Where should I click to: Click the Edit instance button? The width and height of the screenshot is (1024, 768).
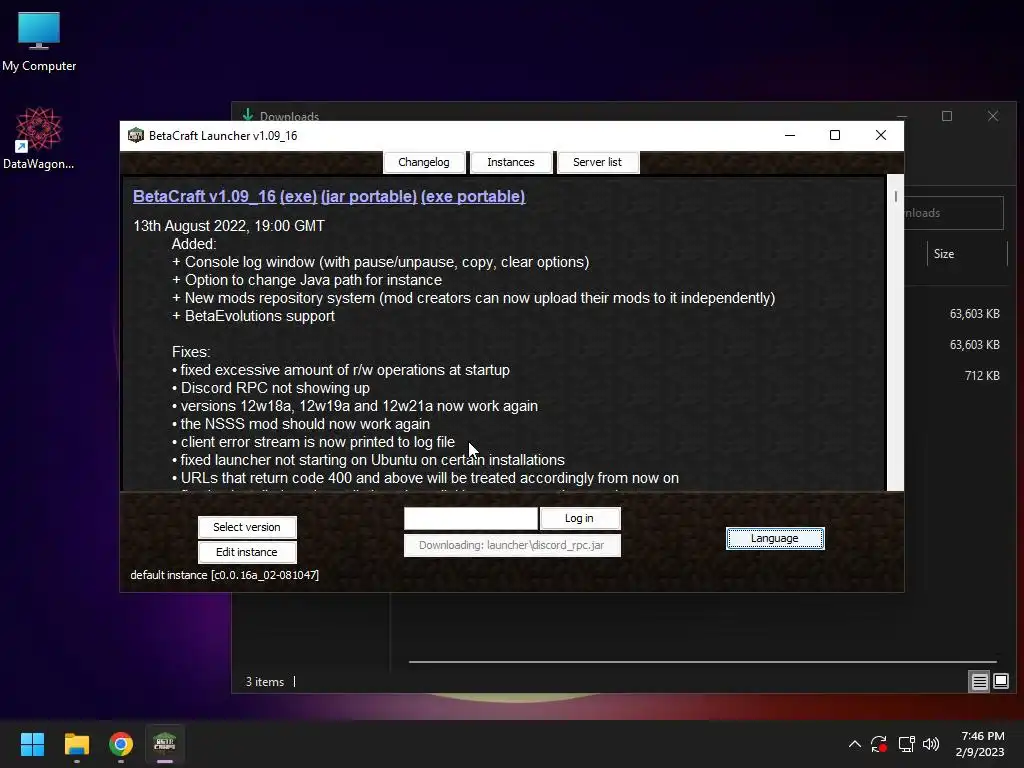(247, 552)
